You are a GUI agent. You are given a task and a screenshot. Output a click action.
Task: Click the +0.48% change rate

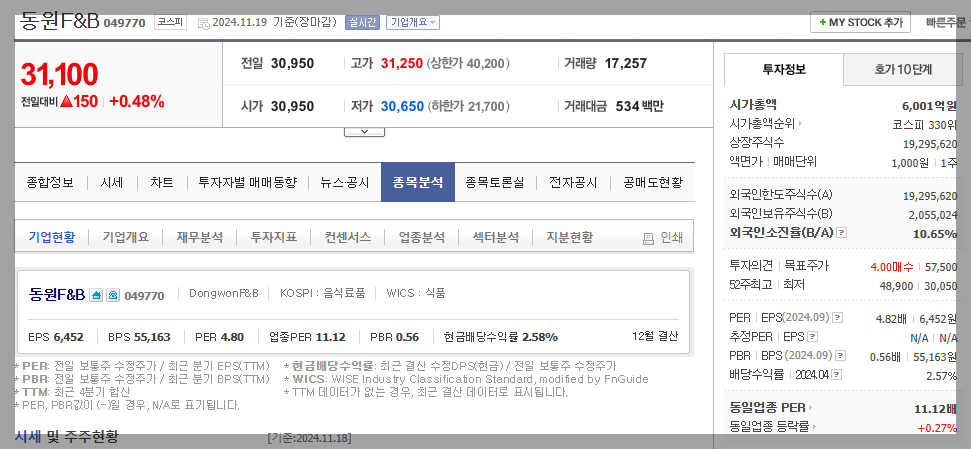coord(137,102)
